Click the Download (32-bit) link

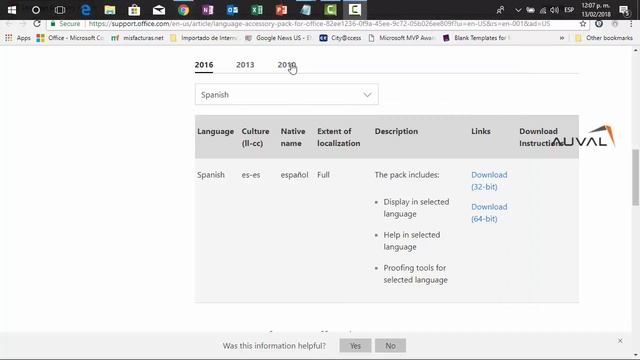(489, 181)
